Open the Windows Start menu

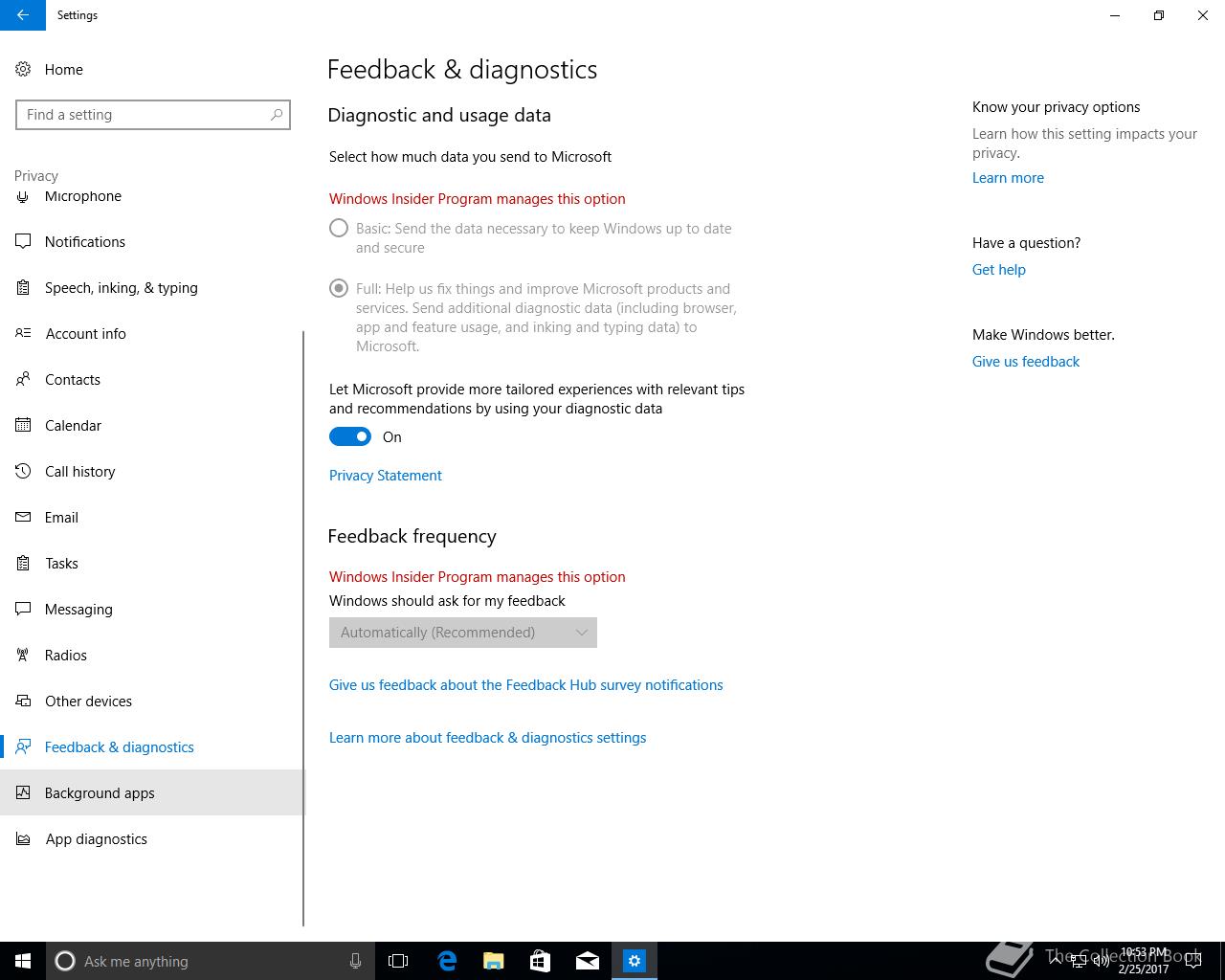tap(23, 961)
